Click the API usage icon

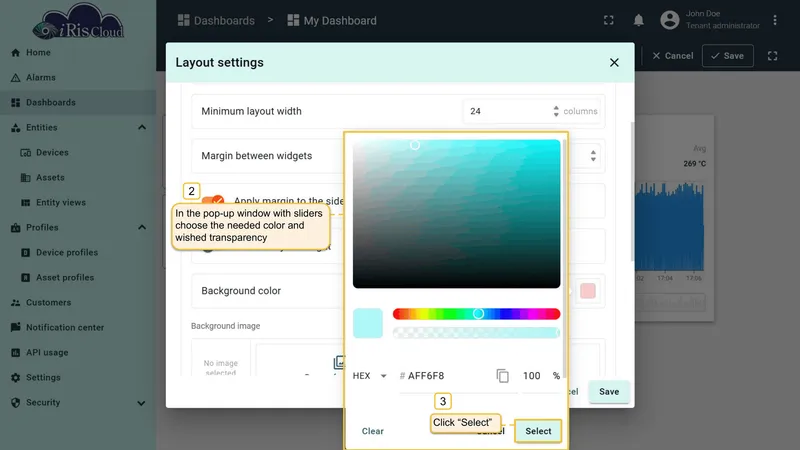[15, 353]
